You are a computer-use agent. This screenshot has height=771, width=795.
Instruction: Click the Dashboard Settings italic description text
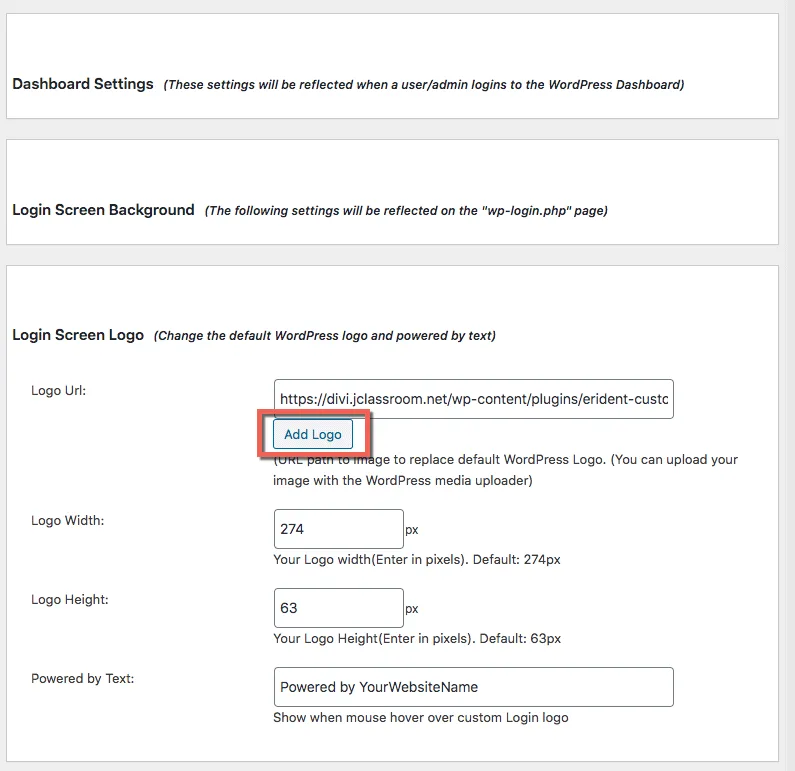pos(424,85)
